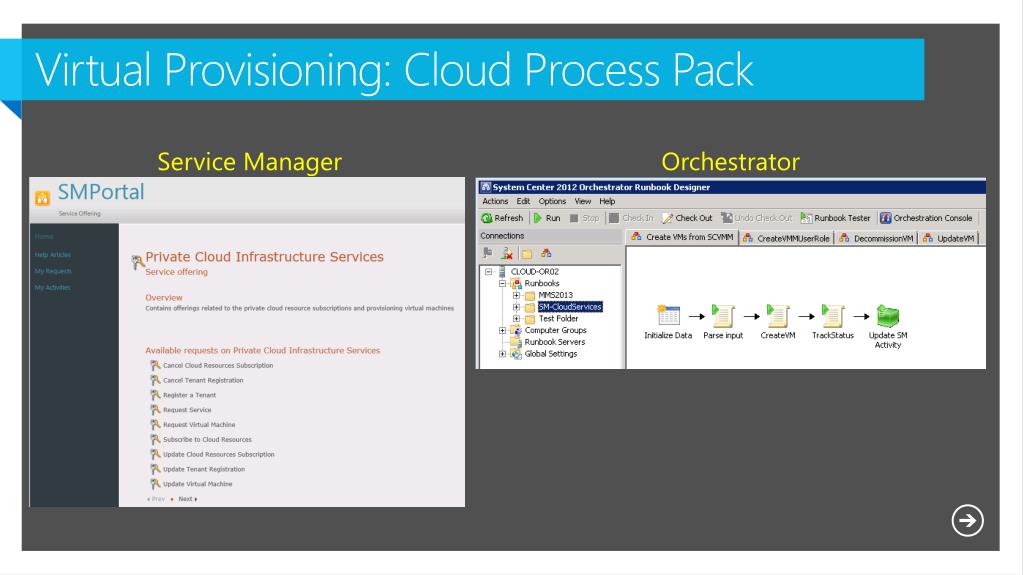Select the Parse input runbook activity
This screenshot has height=575, width=1023.
(723, 315)
